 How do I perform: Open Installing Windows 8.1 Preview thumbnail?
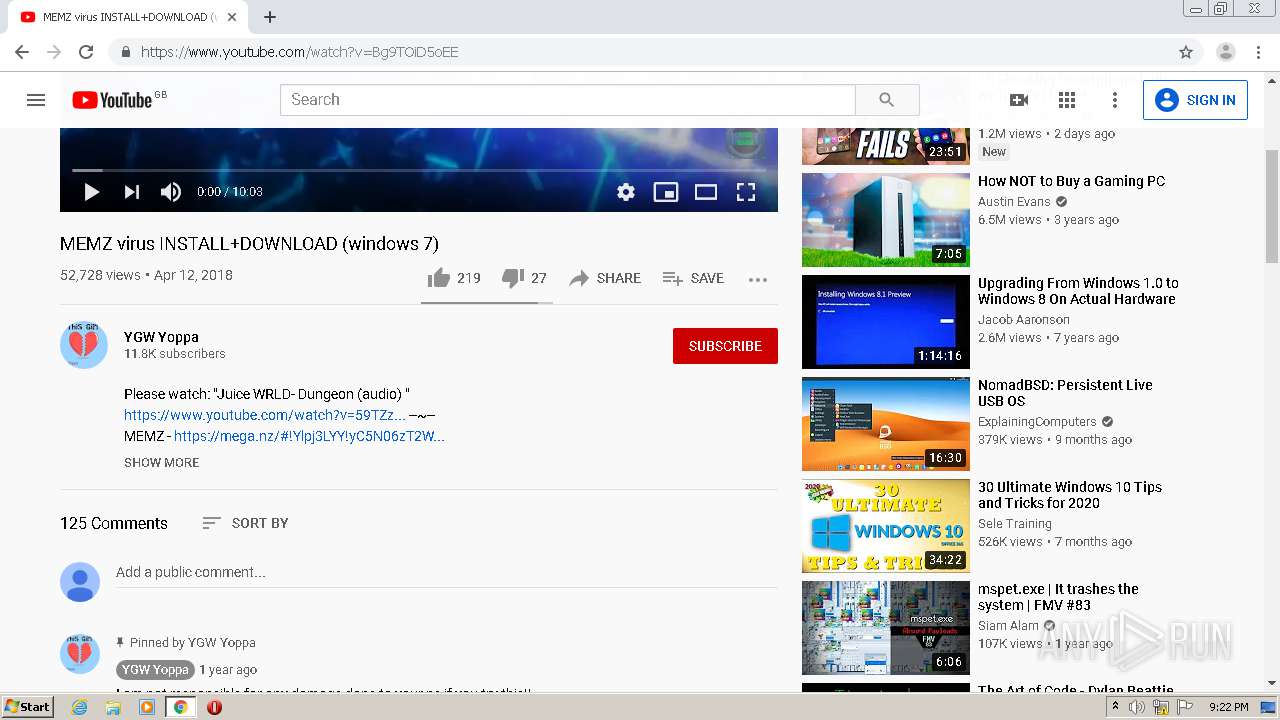pyautogui.click(x=886, y=322)
